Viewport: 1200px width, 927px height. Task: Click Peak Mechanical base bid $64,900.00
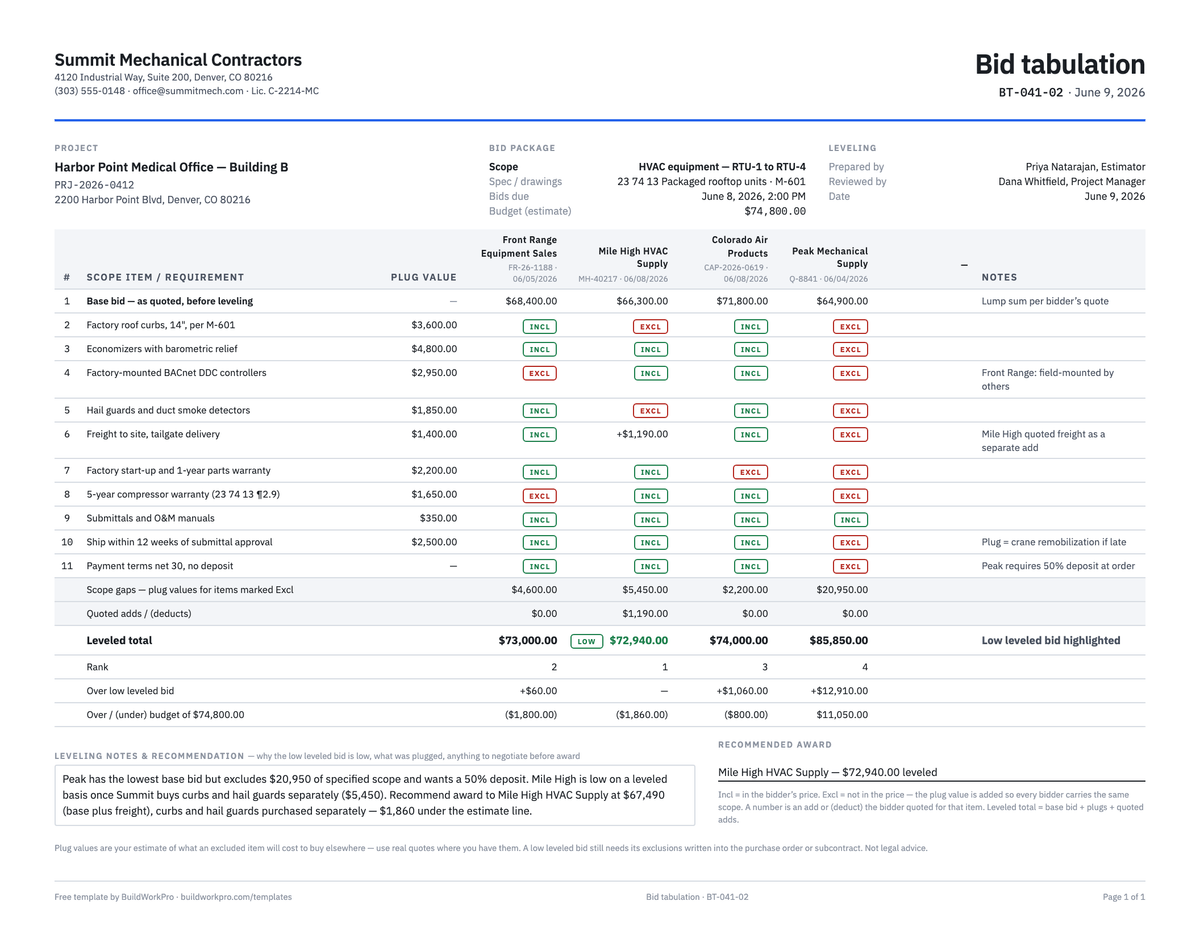842,301
